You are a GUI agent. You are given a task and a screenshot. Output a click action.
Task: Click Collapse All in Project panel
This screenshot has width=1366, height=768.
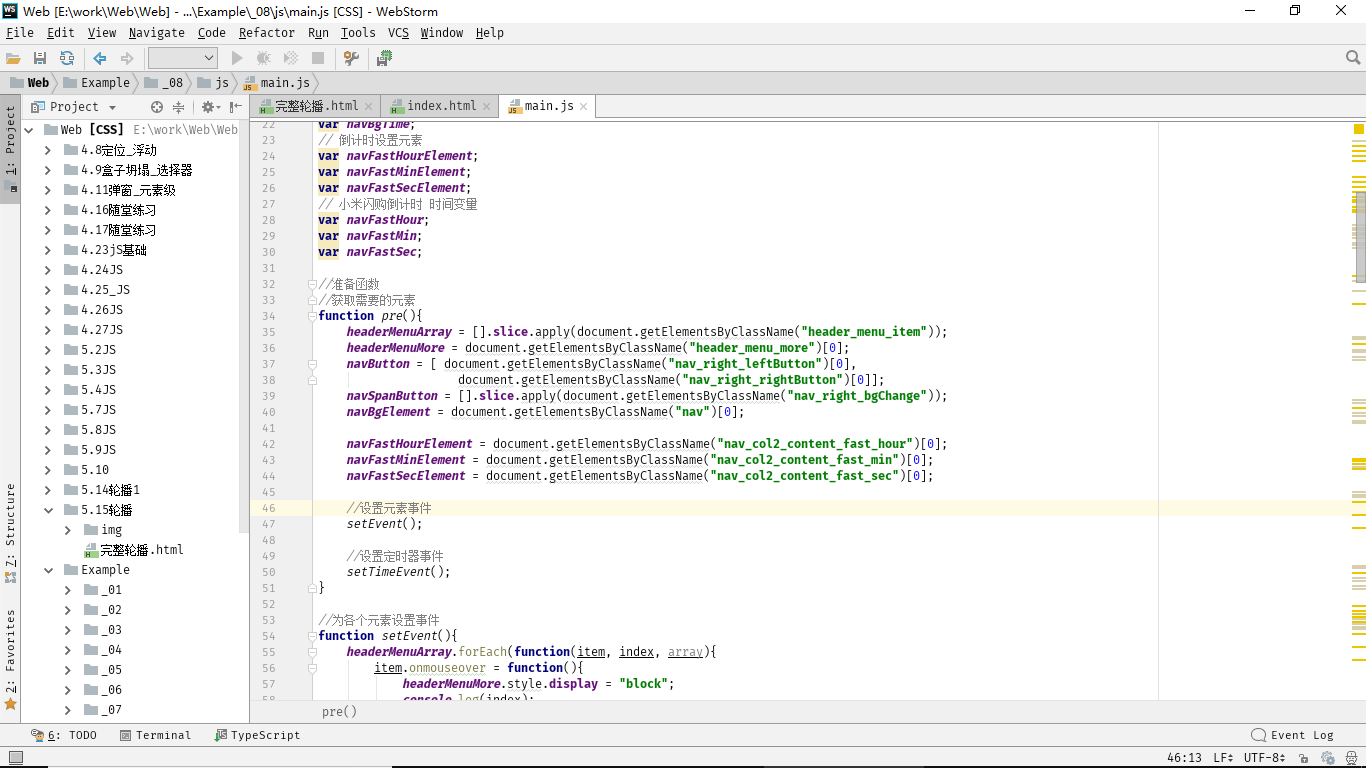179,107
